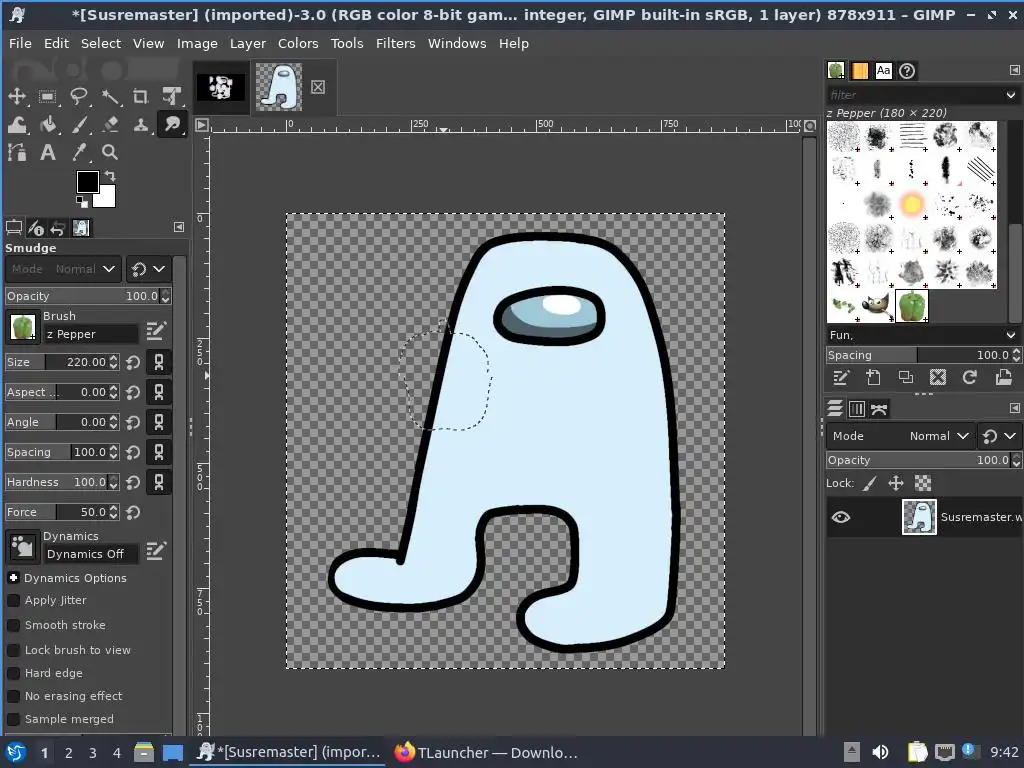Reset colors to default black and white
This screenshot has height=768, width=1024.
[x=82, y=201]
